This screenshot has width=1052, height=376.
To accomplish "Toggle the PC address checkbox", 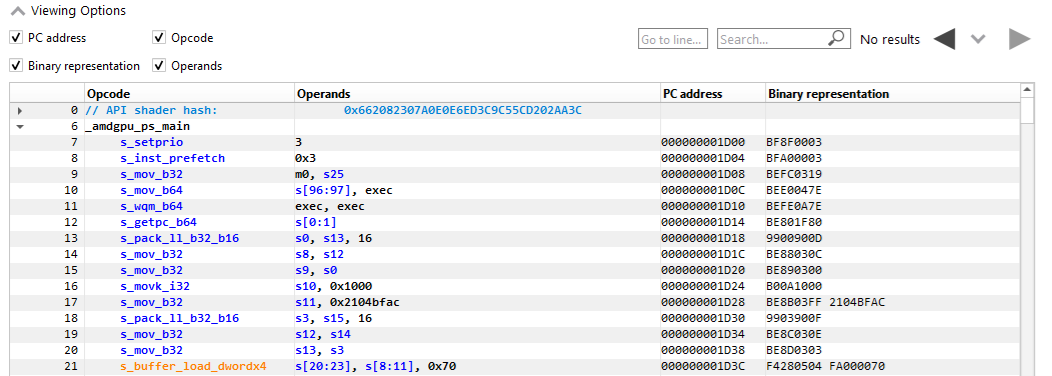I will [16, 38].
